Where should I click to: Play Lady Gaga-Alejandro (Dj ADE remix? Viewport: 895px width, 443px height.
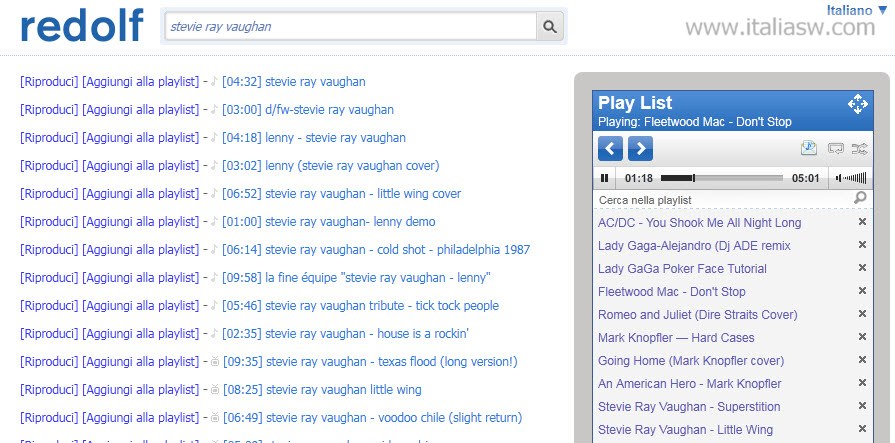coord(694,245)
